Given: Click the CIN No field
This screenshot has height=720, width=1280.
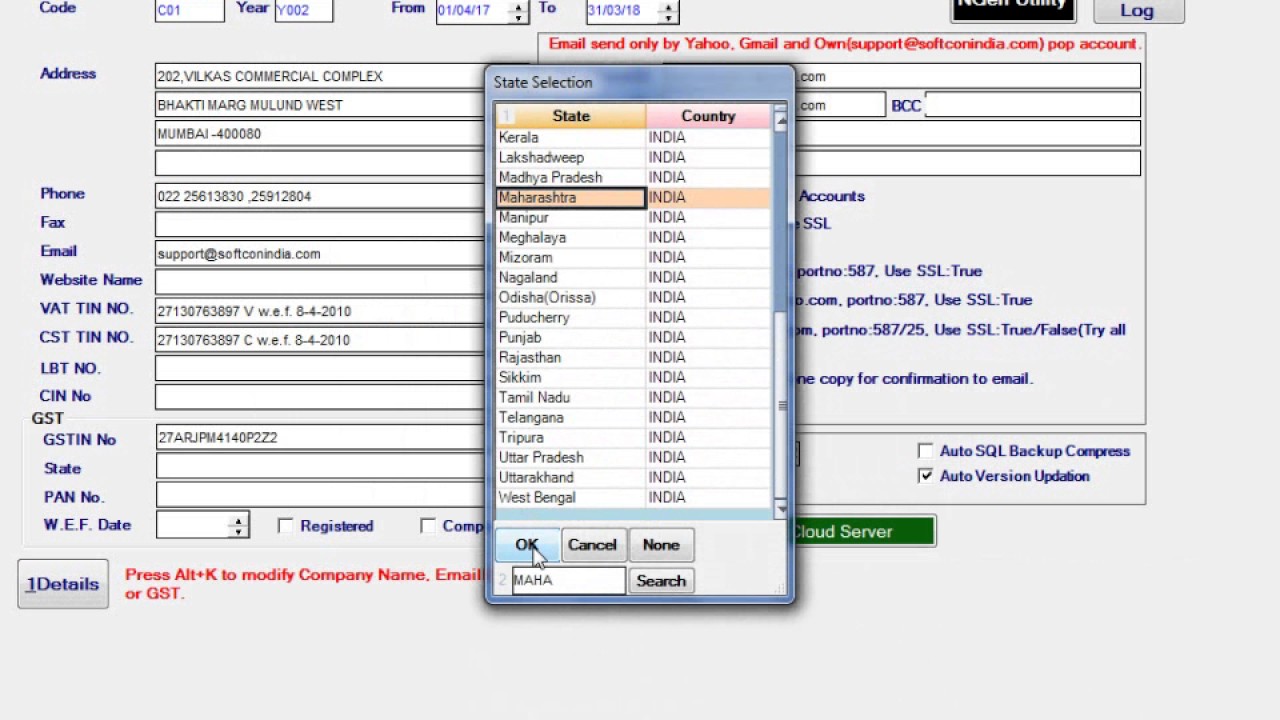Looking at the screenshot, I should 320,397.
